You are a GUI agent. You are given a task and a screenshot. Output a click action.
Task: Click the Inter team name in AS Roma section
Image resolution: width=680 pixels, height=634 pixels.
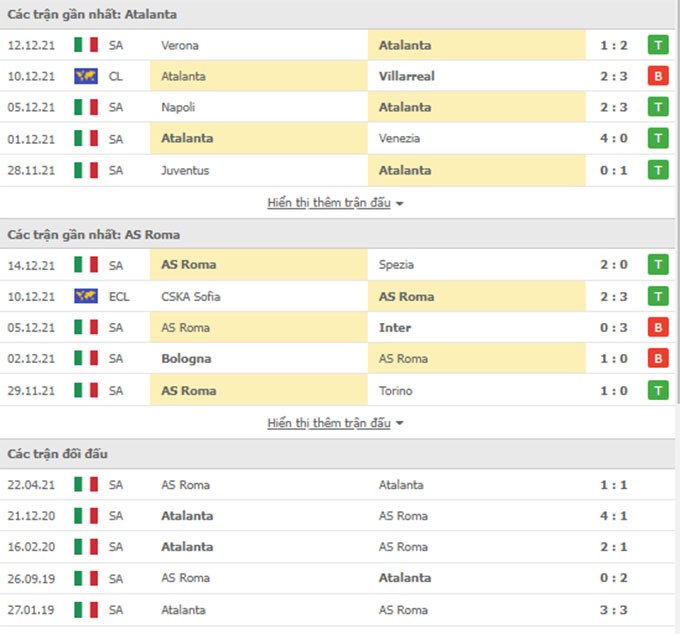pos(395,327)
